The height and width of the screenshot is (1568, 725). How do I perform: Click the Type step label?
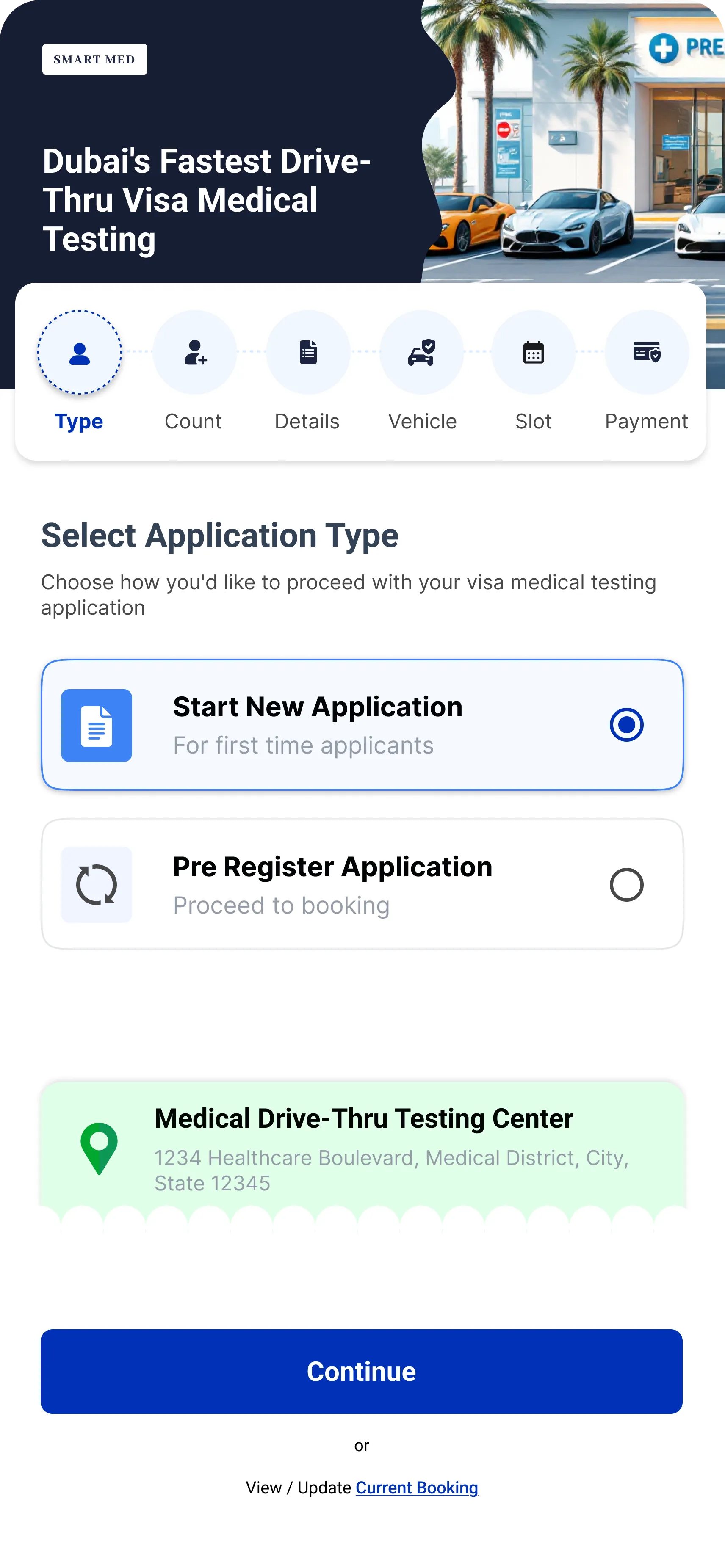pyautogui.click(x=79, y=421)
